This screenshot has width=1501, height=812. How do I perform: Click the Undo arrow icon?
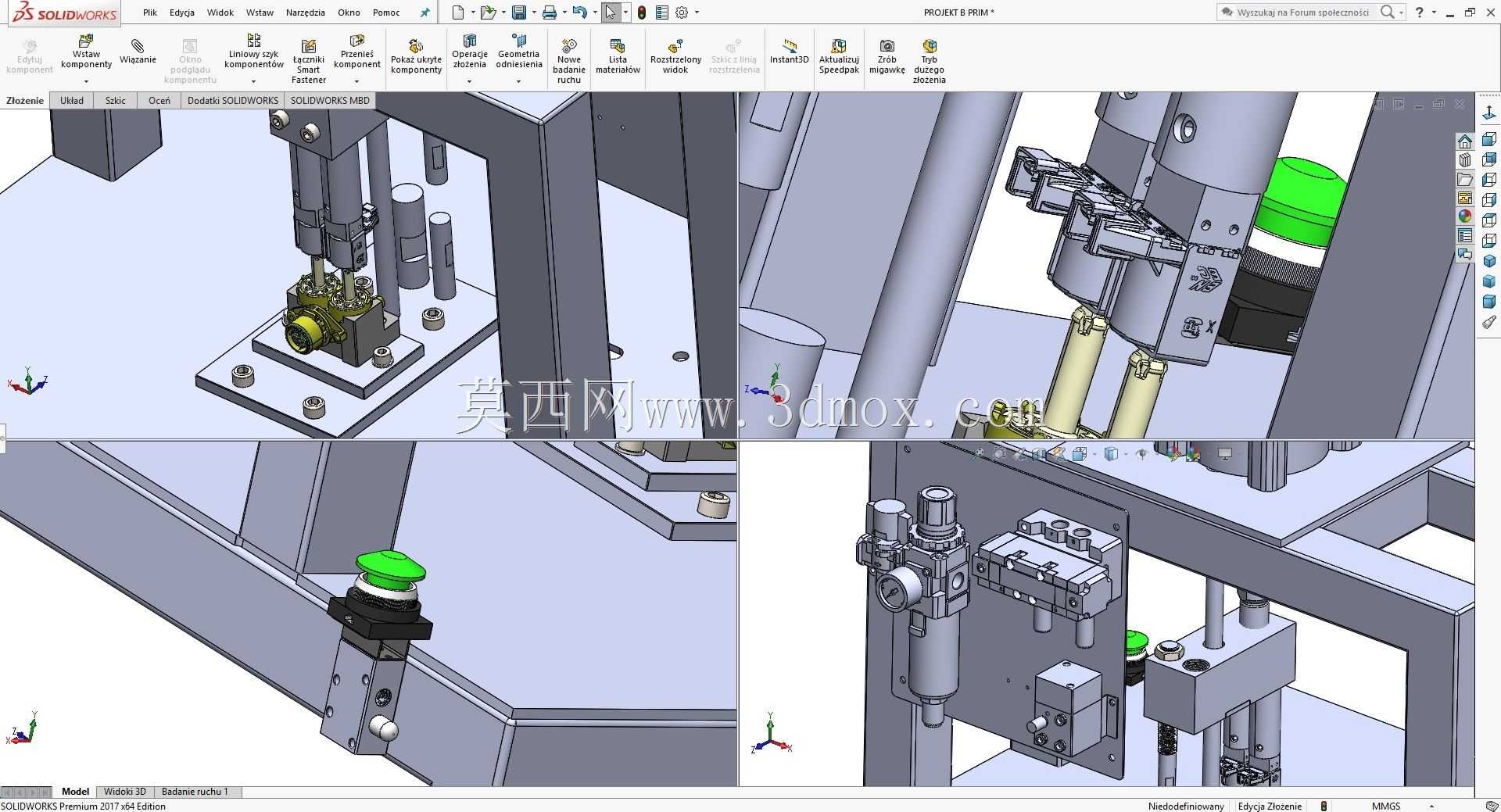coord(579,13)
